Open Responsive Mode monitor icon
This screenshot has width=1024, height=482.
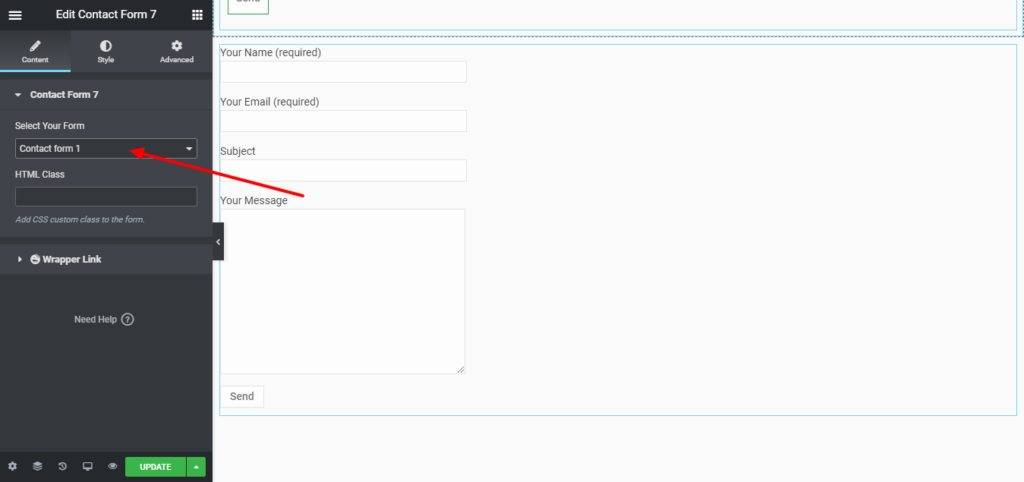(x=88, y=466)
